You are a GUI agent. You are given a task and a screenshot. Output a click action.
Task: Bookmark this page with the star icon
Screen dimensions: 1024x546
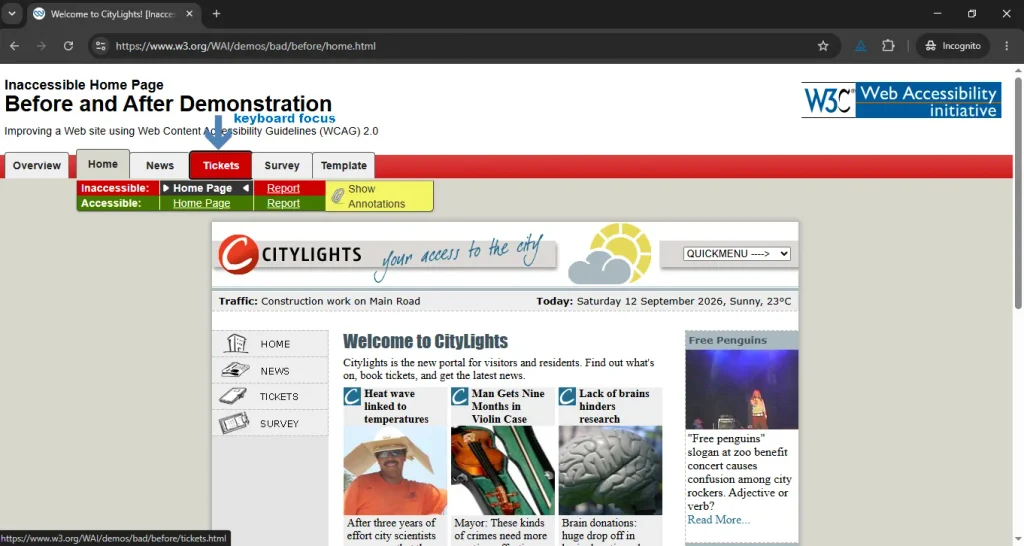(823, 46)
